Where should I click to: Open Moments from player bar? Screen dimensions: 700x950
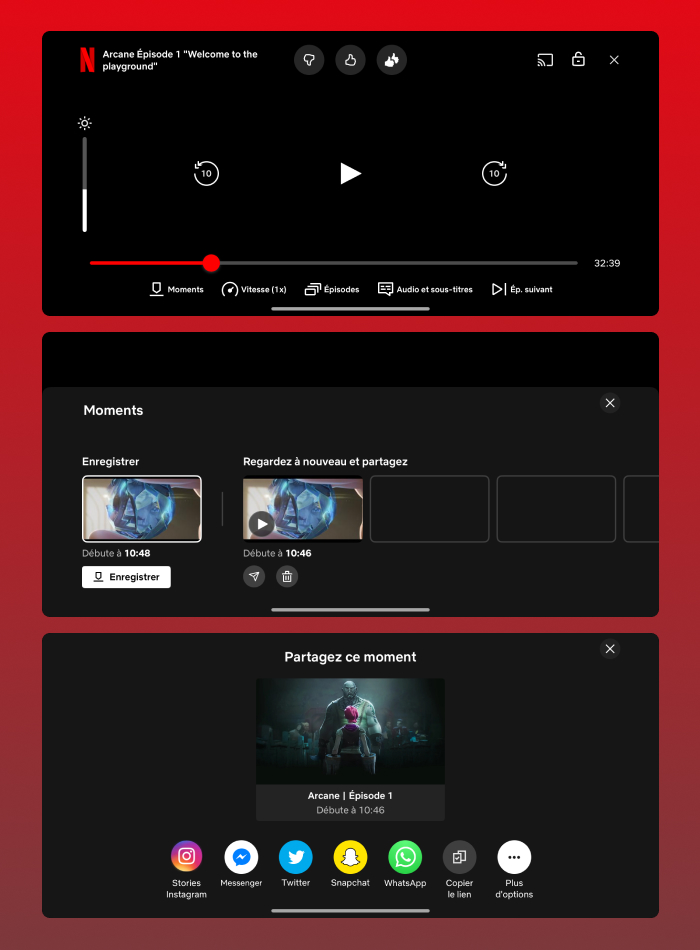point(176,289)
